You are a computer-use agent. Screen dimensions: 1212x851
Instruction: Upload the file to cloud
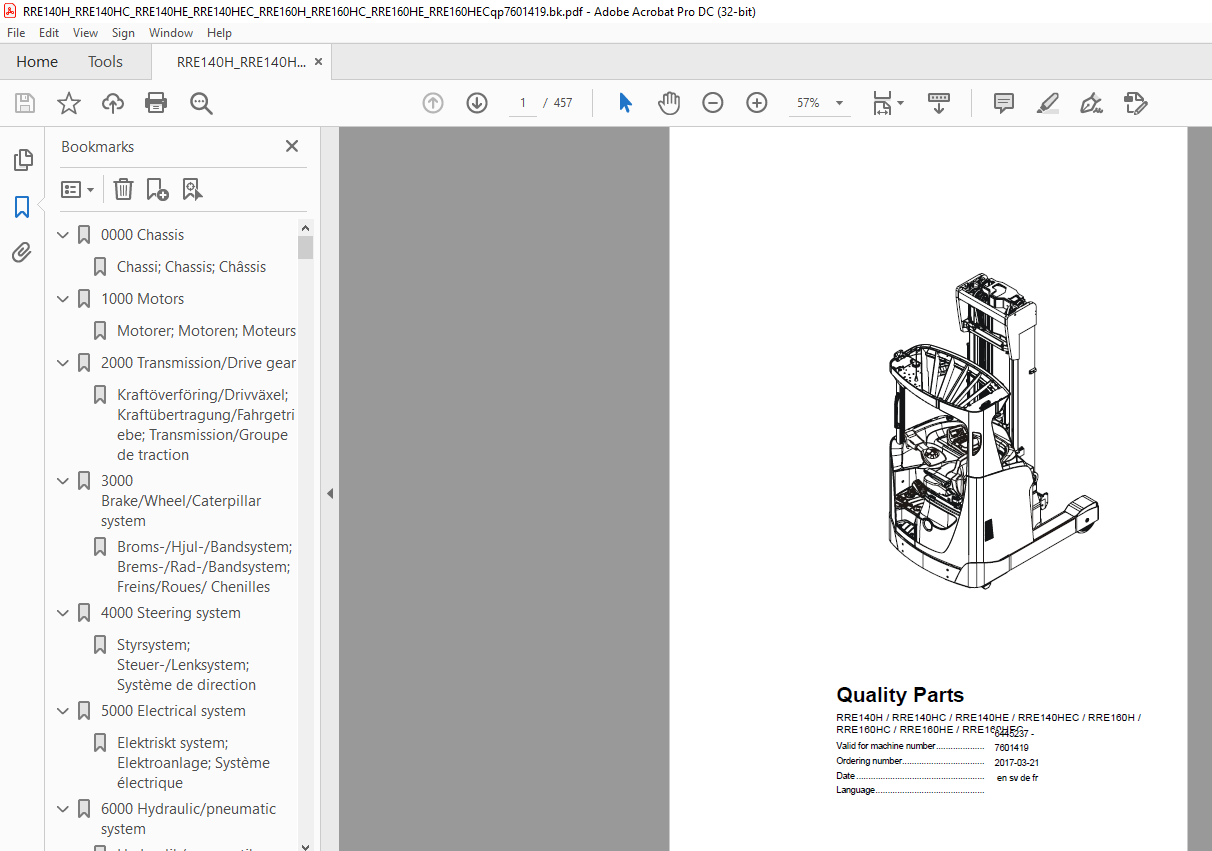click(x=113, y=103)
